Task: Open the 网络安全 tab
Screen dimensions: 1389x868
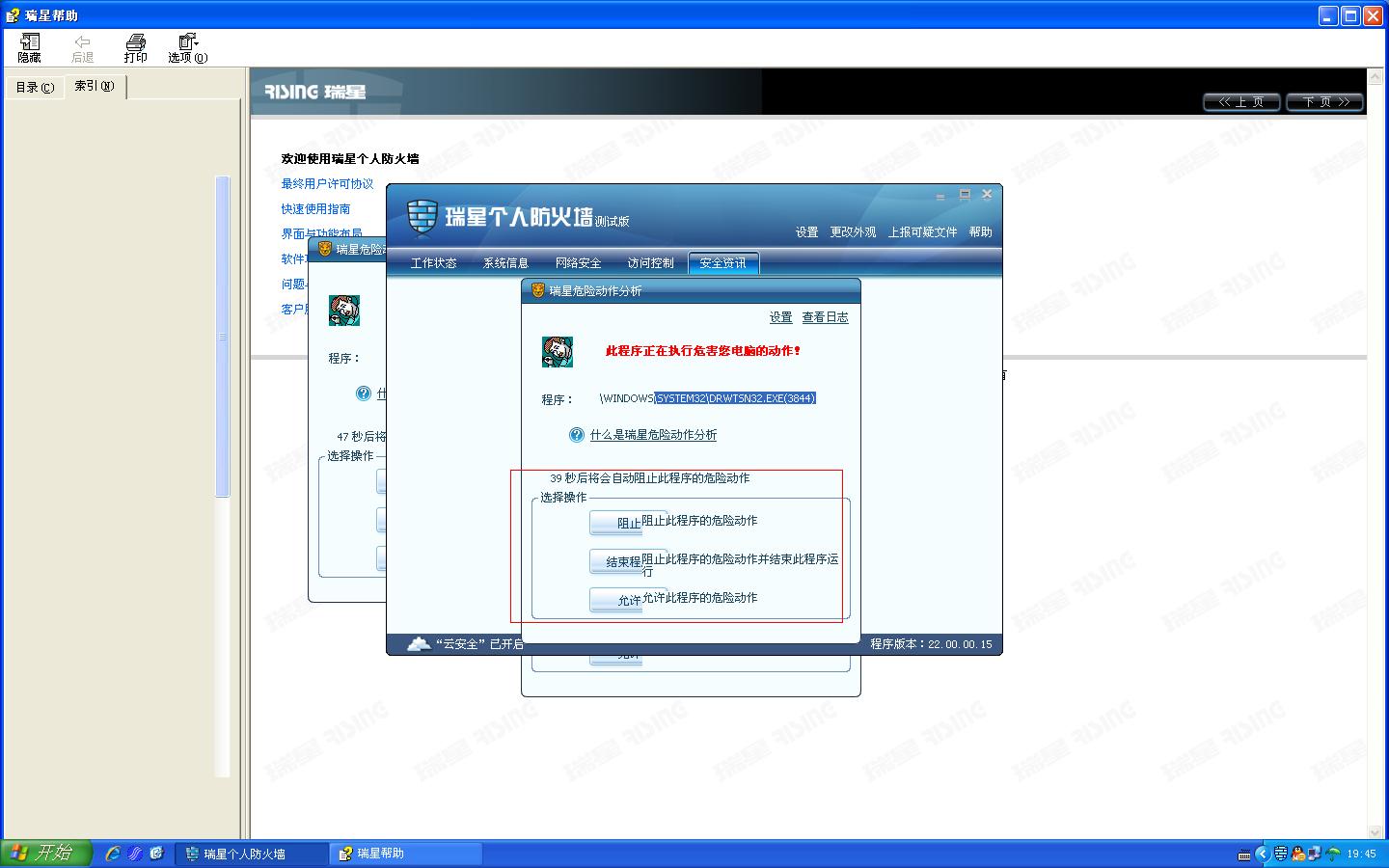Action: coord(579,263)
